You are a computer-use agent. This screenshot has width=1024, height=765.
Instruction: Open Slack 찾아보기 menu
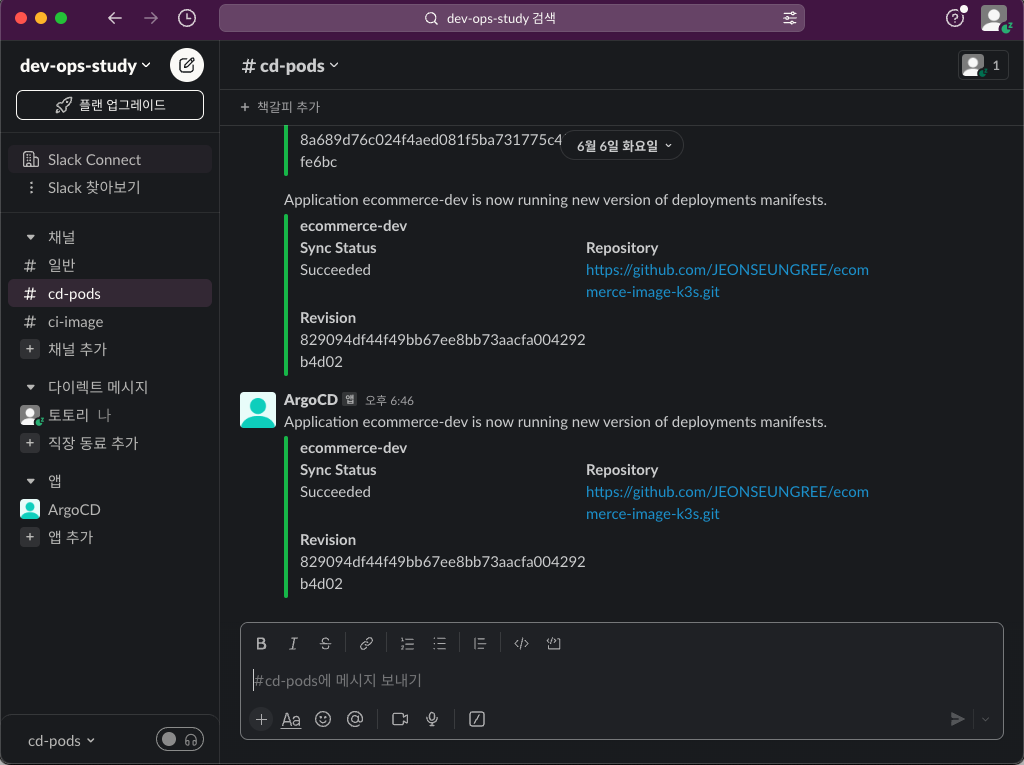[110, 187]
